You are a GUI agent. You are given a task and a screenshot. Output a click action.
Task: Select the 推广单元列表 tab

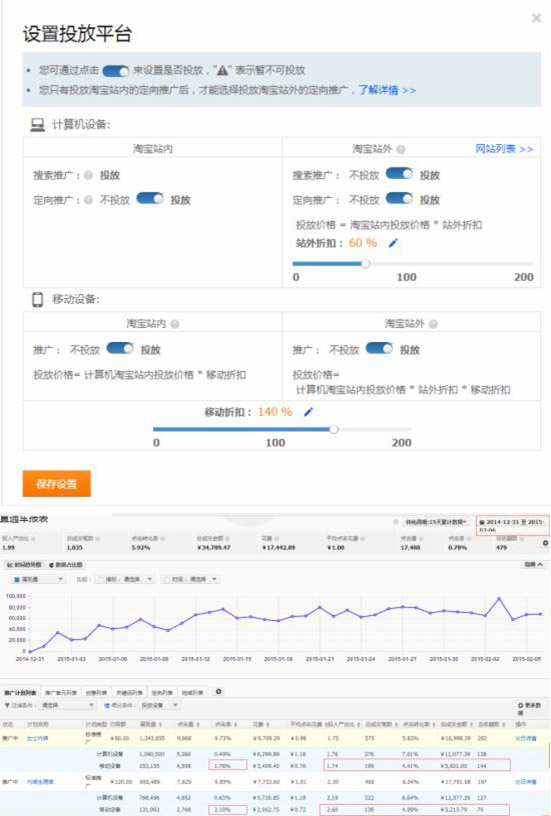tap(61, 693)
